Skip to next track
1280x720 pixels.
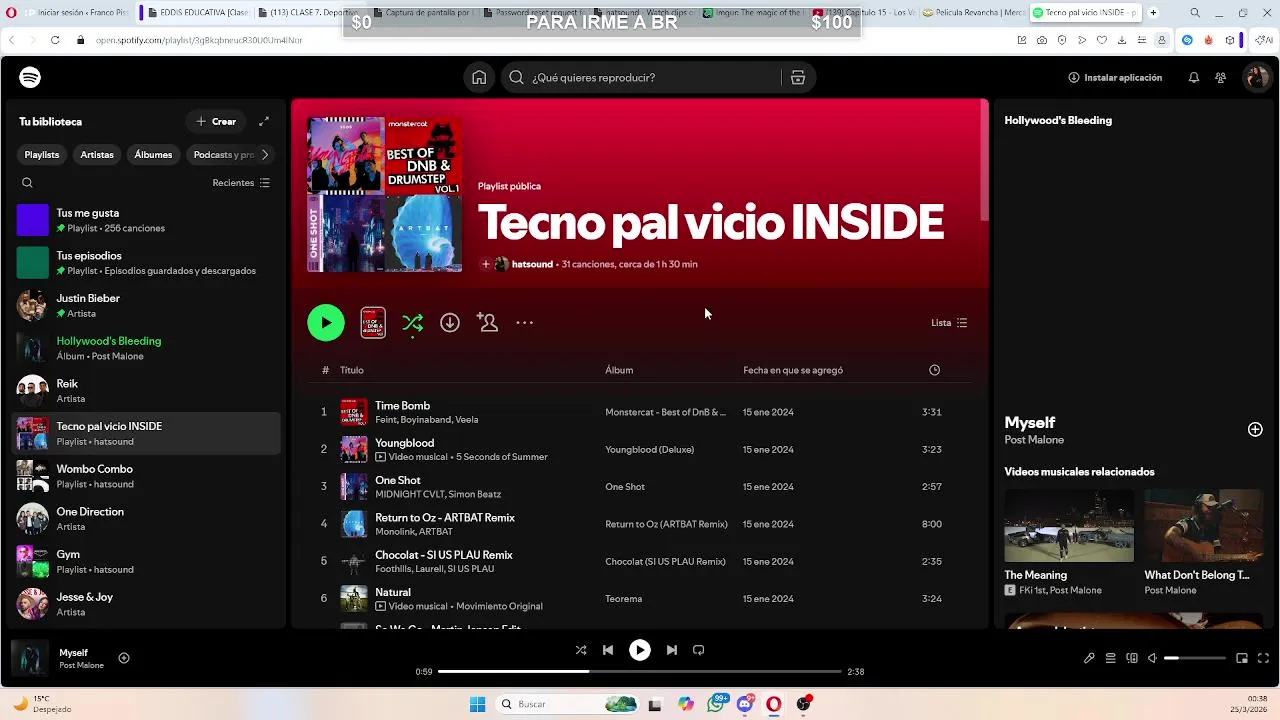coord(672,650)
